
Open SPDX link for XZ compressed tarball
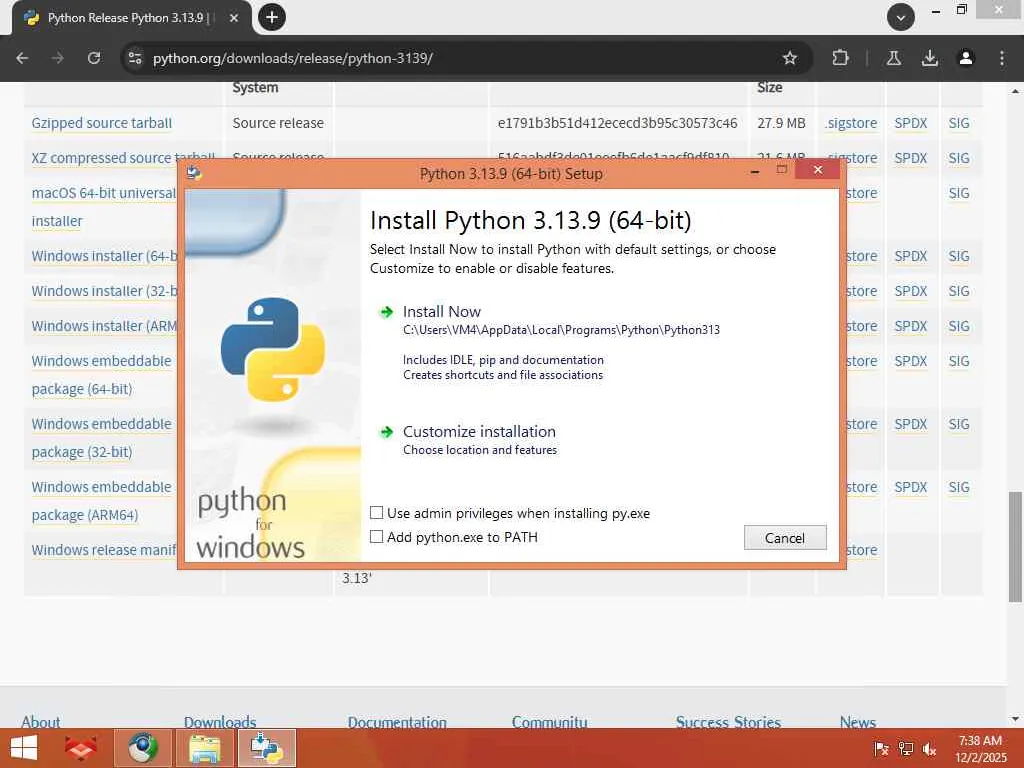coord(911,158)
